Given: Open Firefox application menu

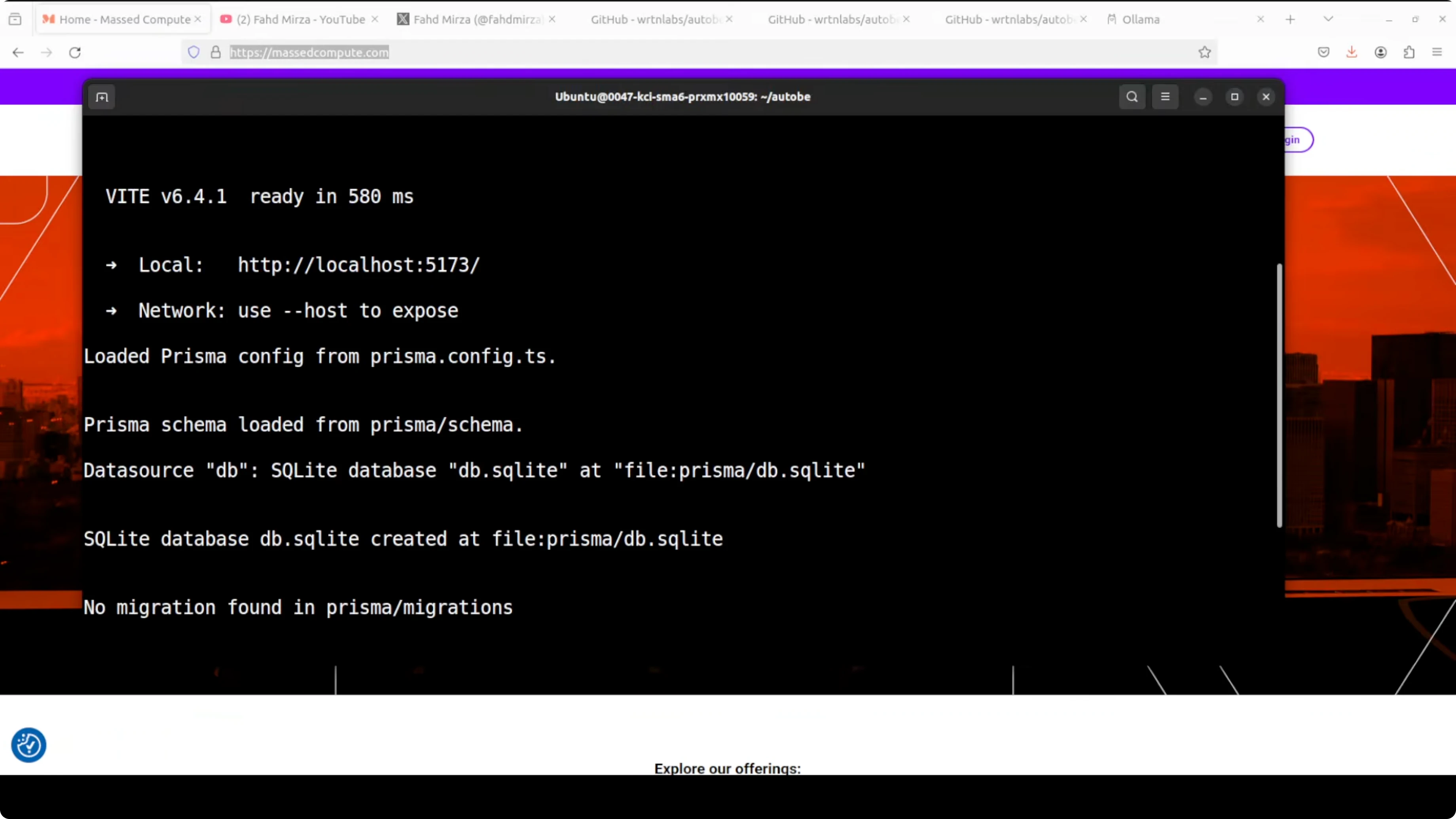Looking at the screenshot, I should tap(1437, 53).
